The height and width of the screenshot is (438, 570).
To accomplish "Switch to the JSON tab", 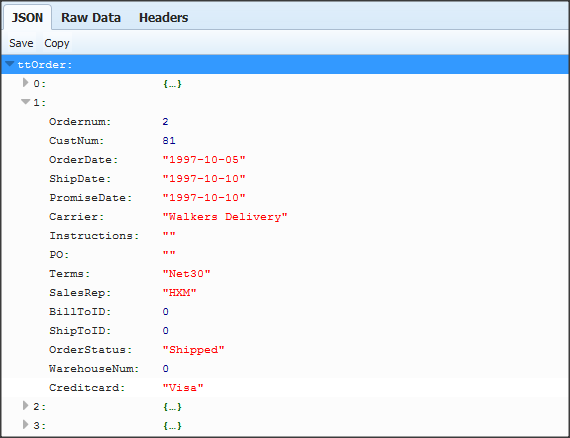I will 27,17.
